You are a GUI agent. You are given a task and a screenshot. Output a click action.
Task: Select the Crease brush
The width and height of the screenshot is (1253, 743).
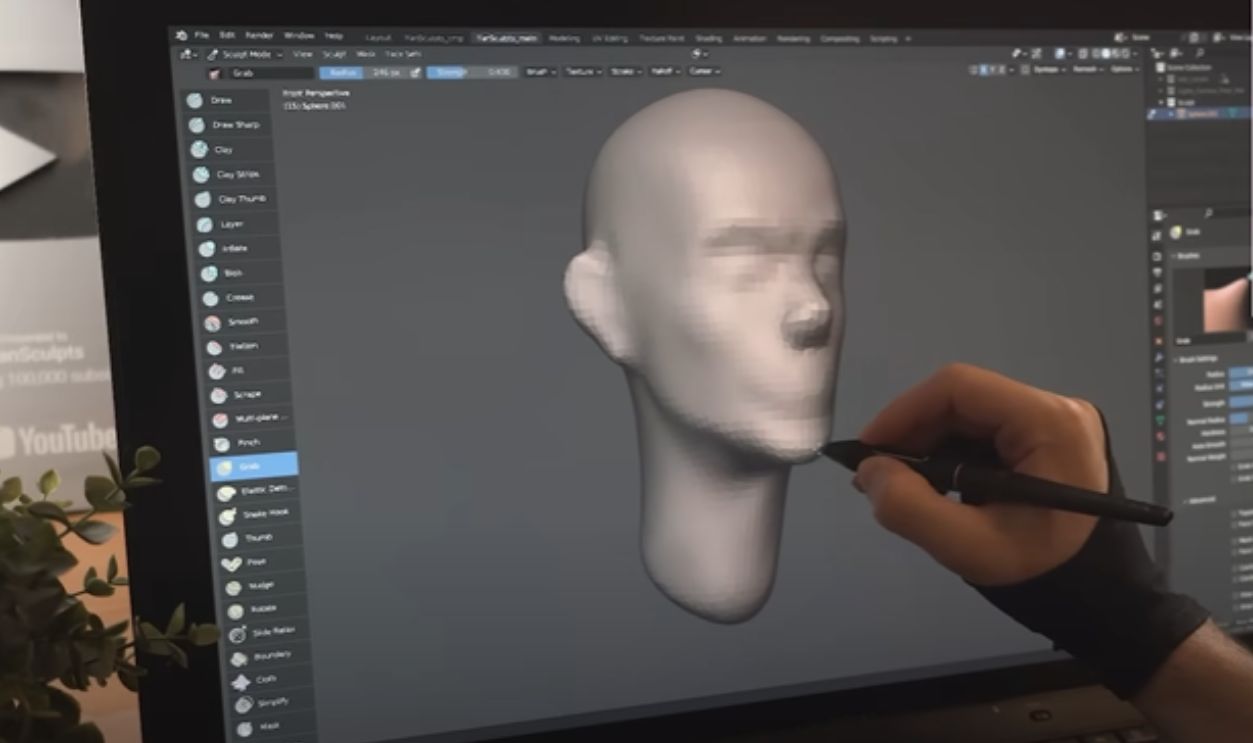[232, 297]
